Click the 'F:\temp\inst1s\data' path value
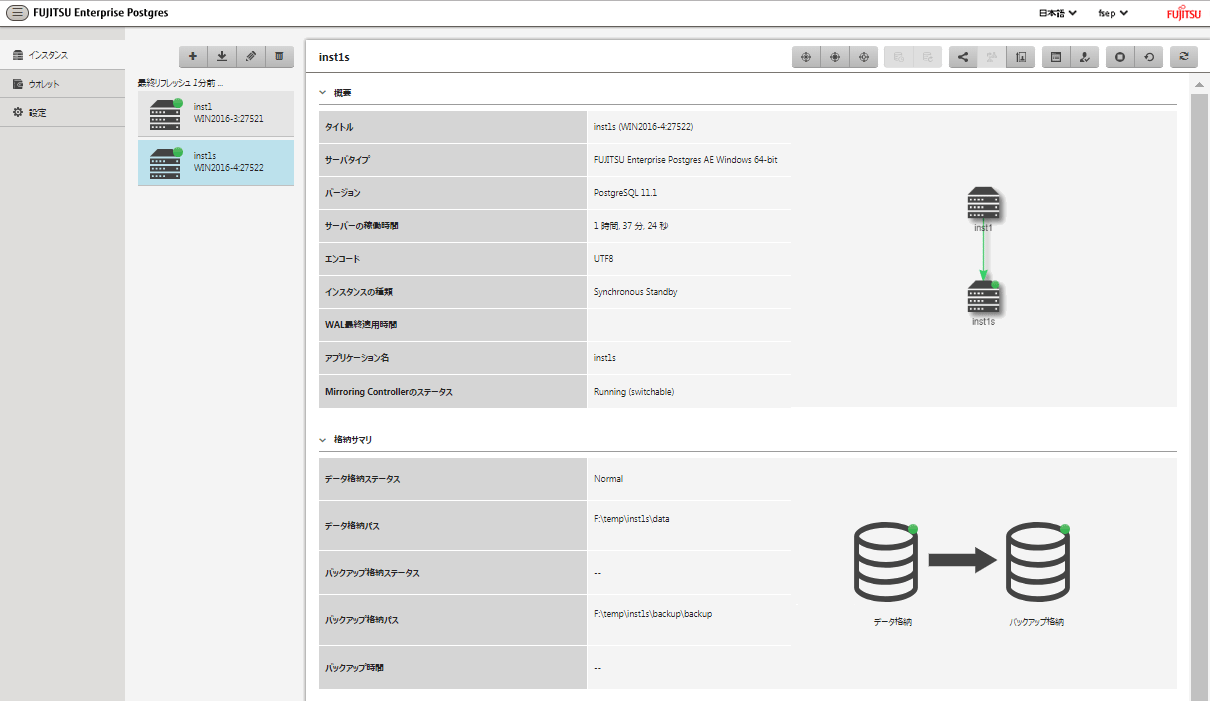The width and height of the screenshot is (1210, 701). pos(631,519)
